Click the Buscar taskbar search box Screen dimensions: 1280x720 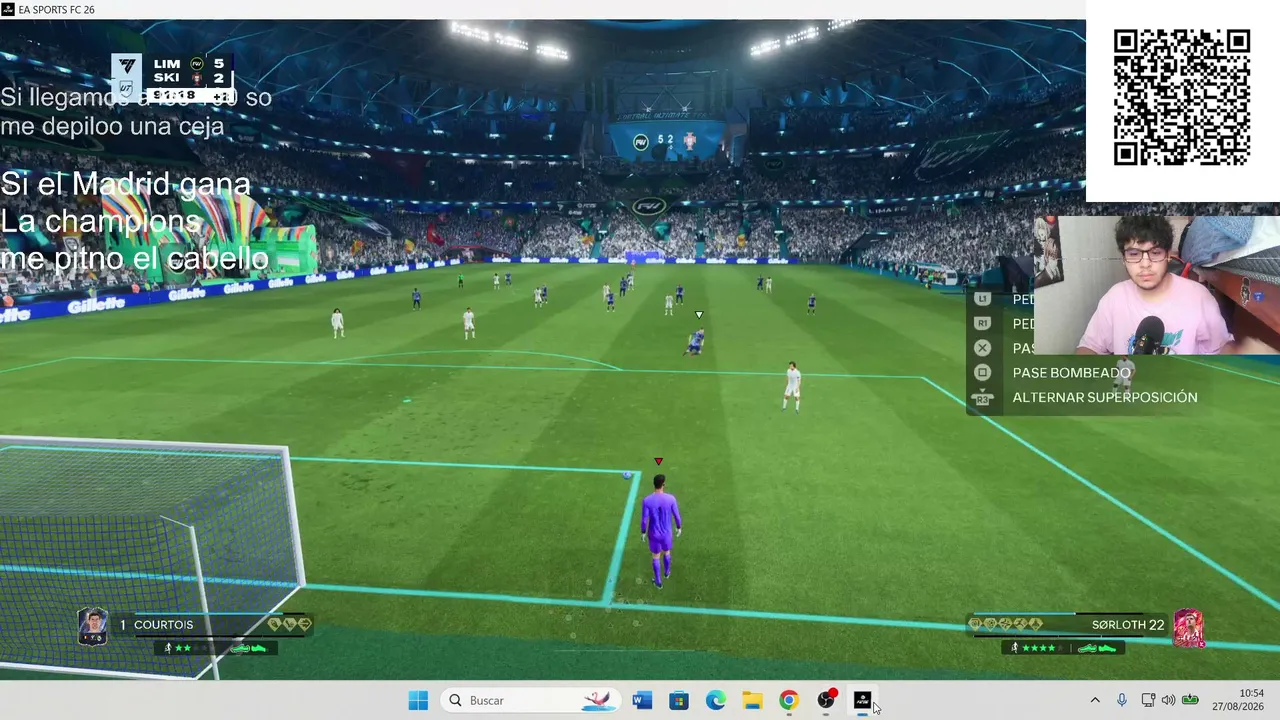tap(530, 700)
